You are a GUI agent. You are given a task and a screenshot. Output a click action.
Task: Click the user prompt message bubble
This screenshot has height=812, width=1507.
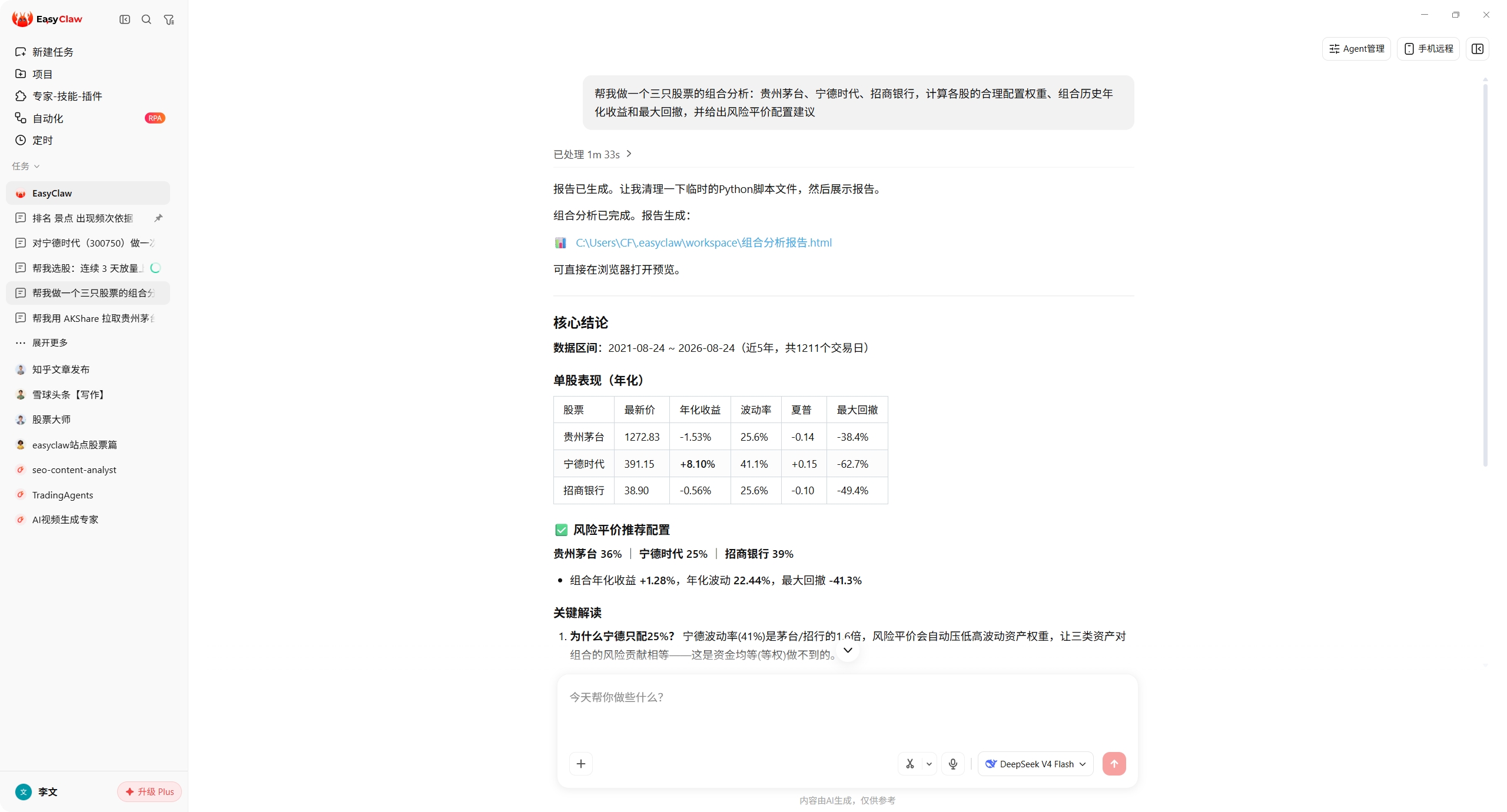tap(858, 102)
